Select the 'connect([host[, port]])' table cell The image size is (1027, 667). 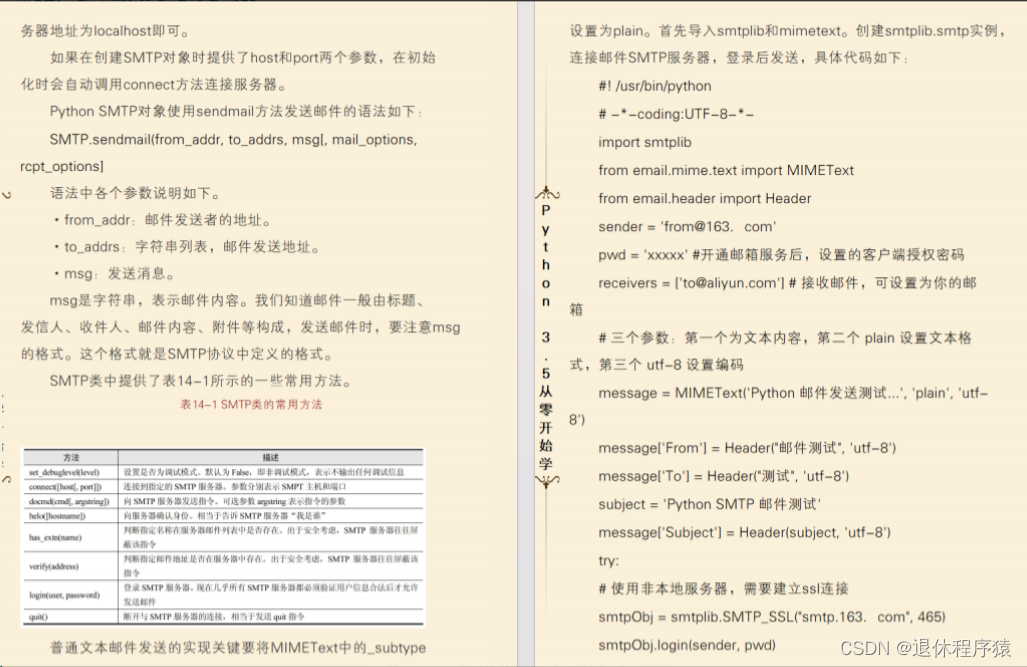71,487
